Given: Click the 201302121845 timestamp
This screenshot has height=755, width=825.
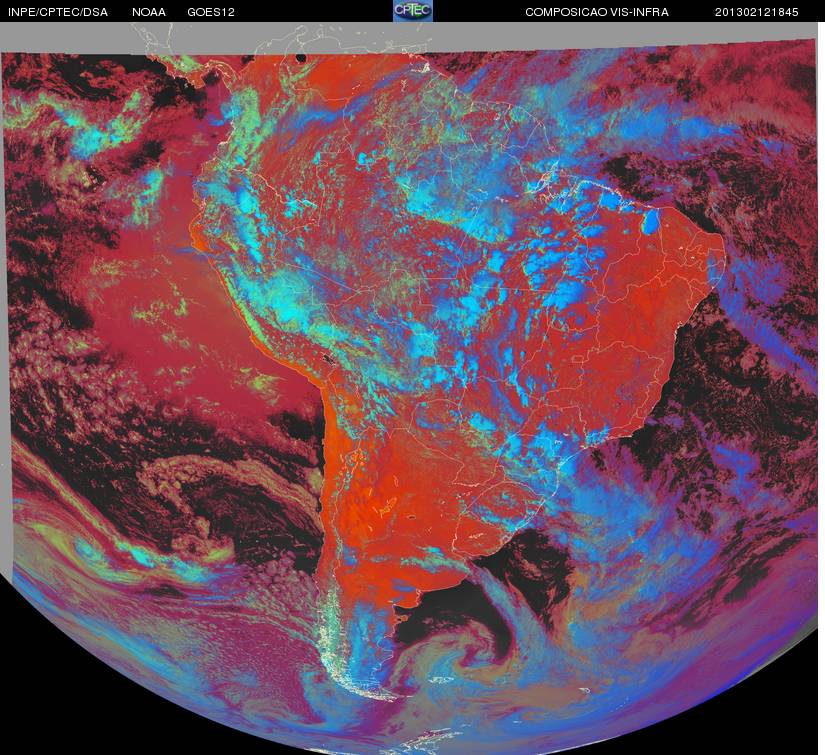Looking at the screenshot, I should (757, 12).
